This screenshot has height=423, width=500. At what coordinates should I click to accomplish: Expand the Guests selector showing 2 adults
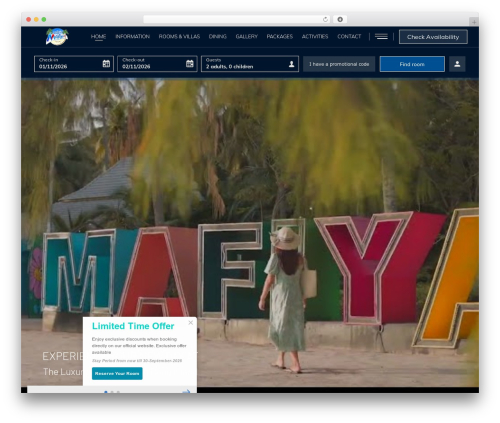pos(250,64)
